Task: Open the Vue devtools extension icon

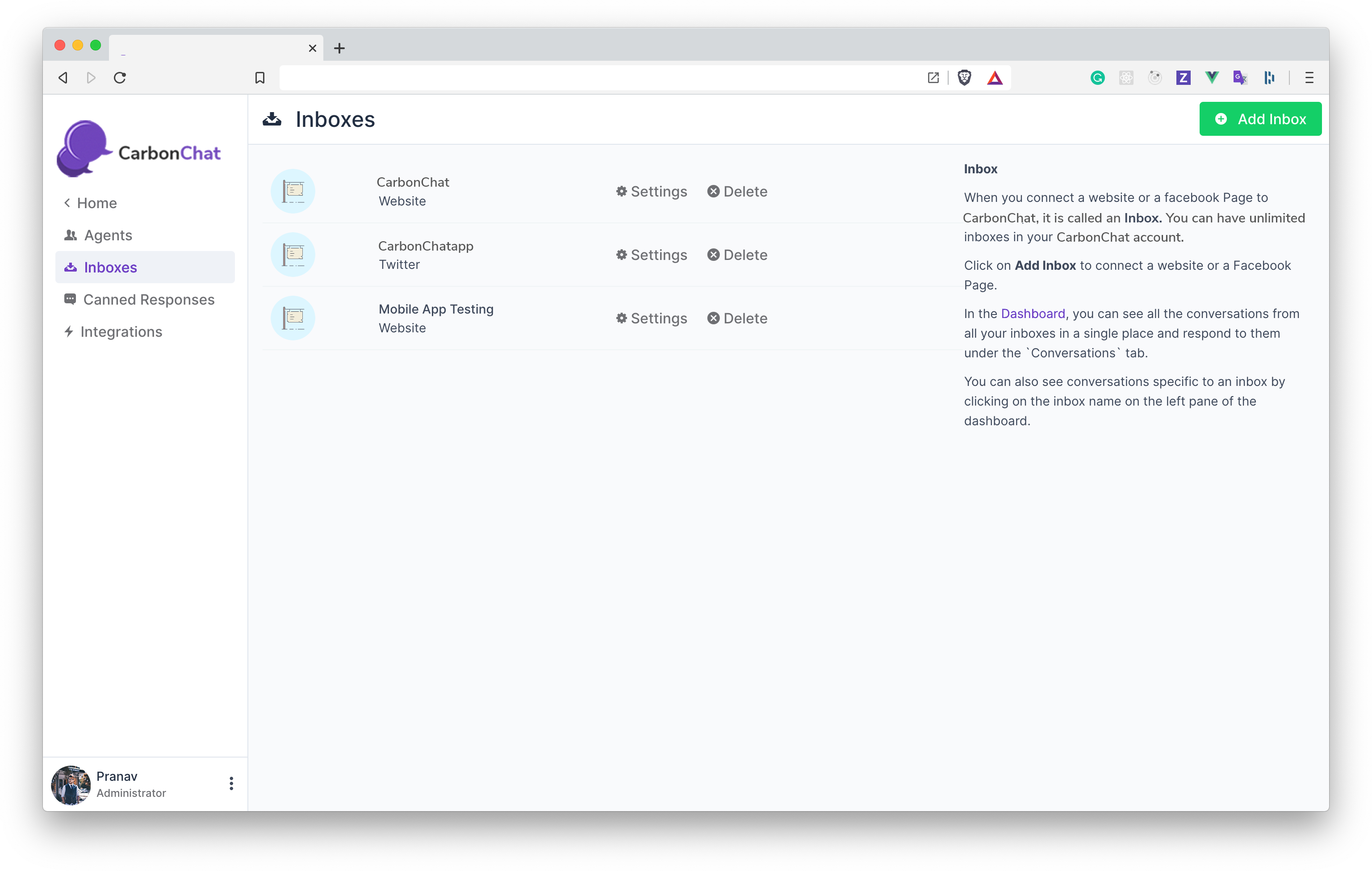Action: pyautogui.click(x=1211, y=77)
